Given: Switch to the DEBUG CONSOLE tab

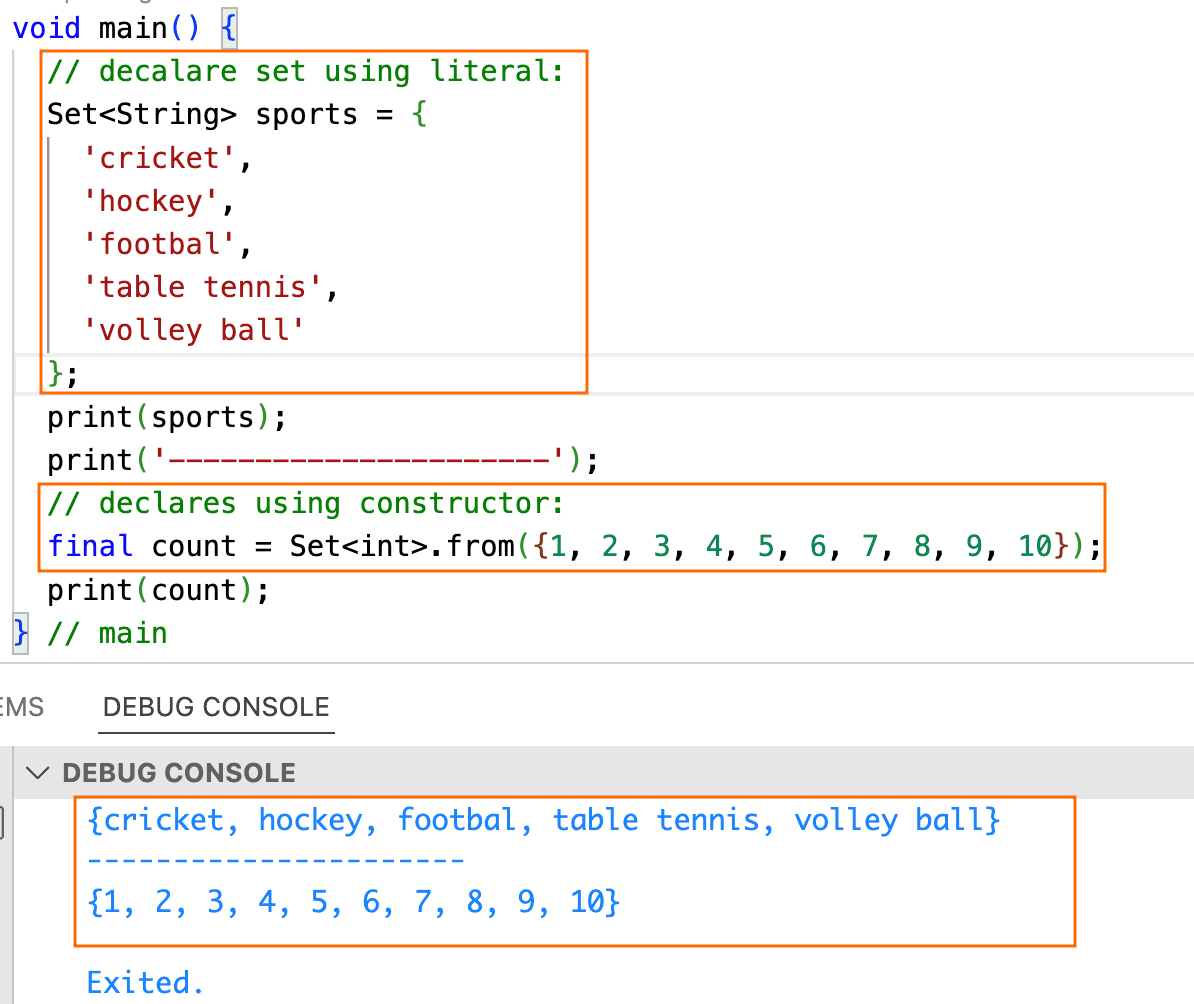Looking at the screenshot, I should click(x=216, y=707).
